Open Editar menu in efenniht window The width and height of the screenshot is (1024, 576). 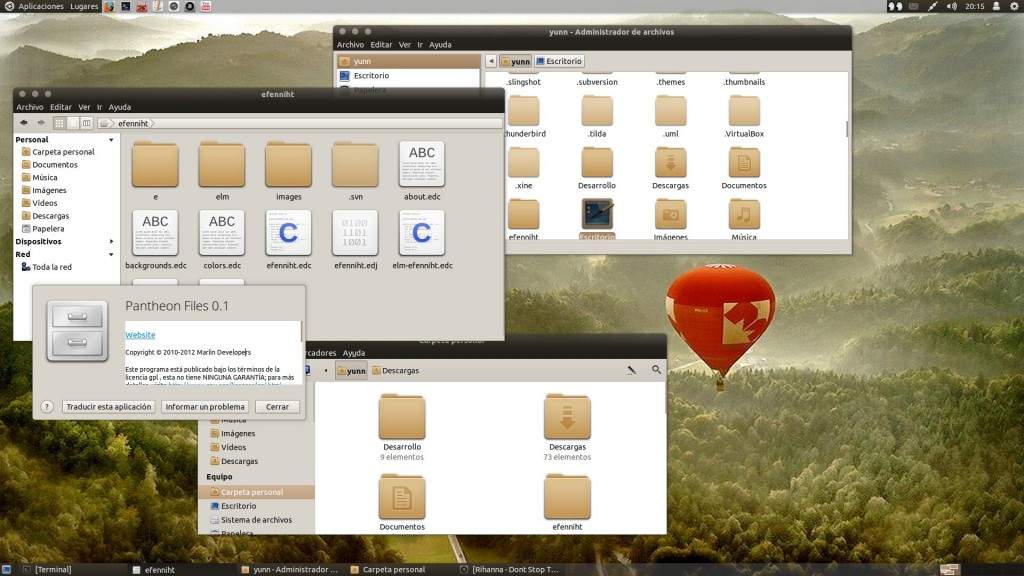point(61,107)
